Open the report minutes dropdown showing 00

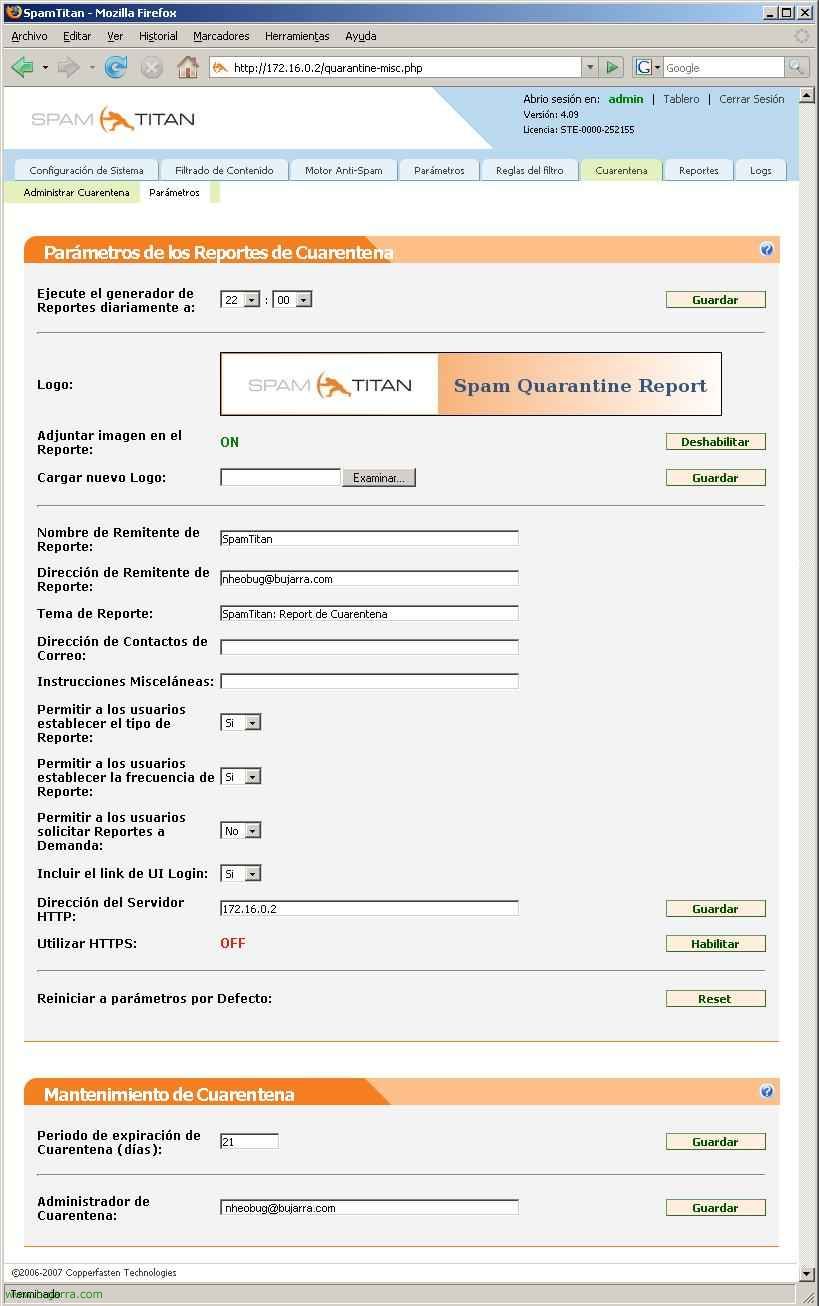tap(292, 300)
